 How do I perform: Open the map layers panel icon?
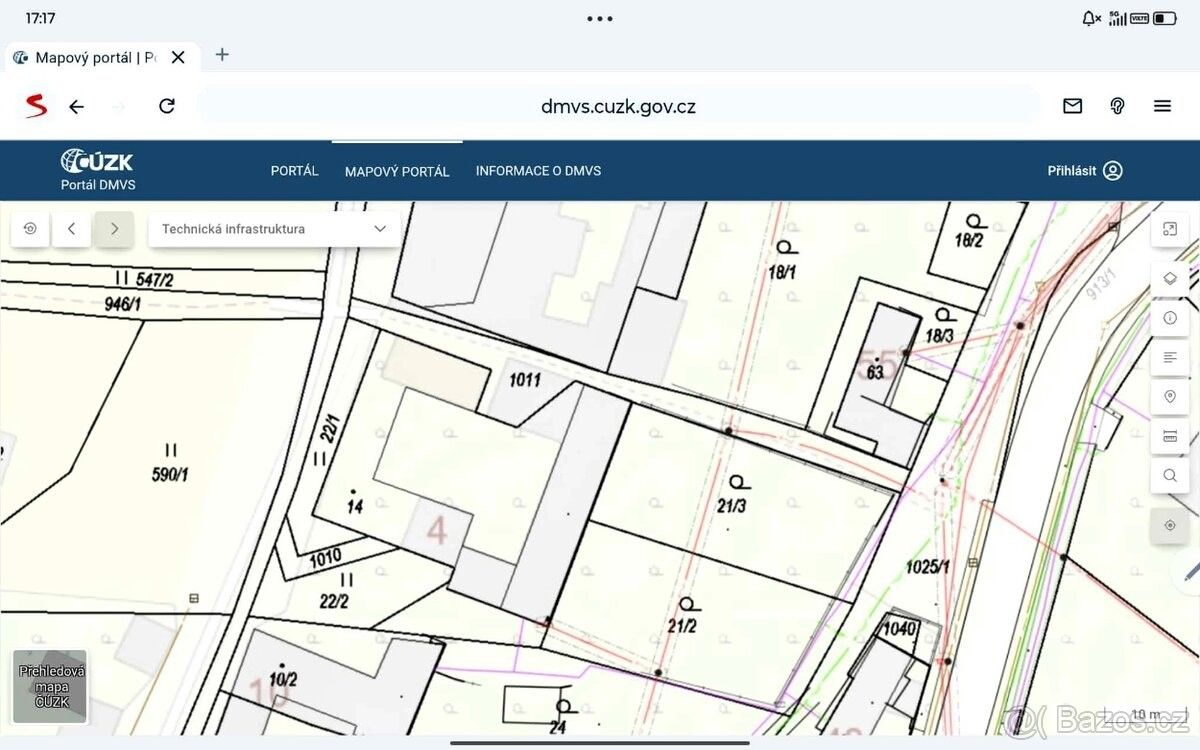1170,278
